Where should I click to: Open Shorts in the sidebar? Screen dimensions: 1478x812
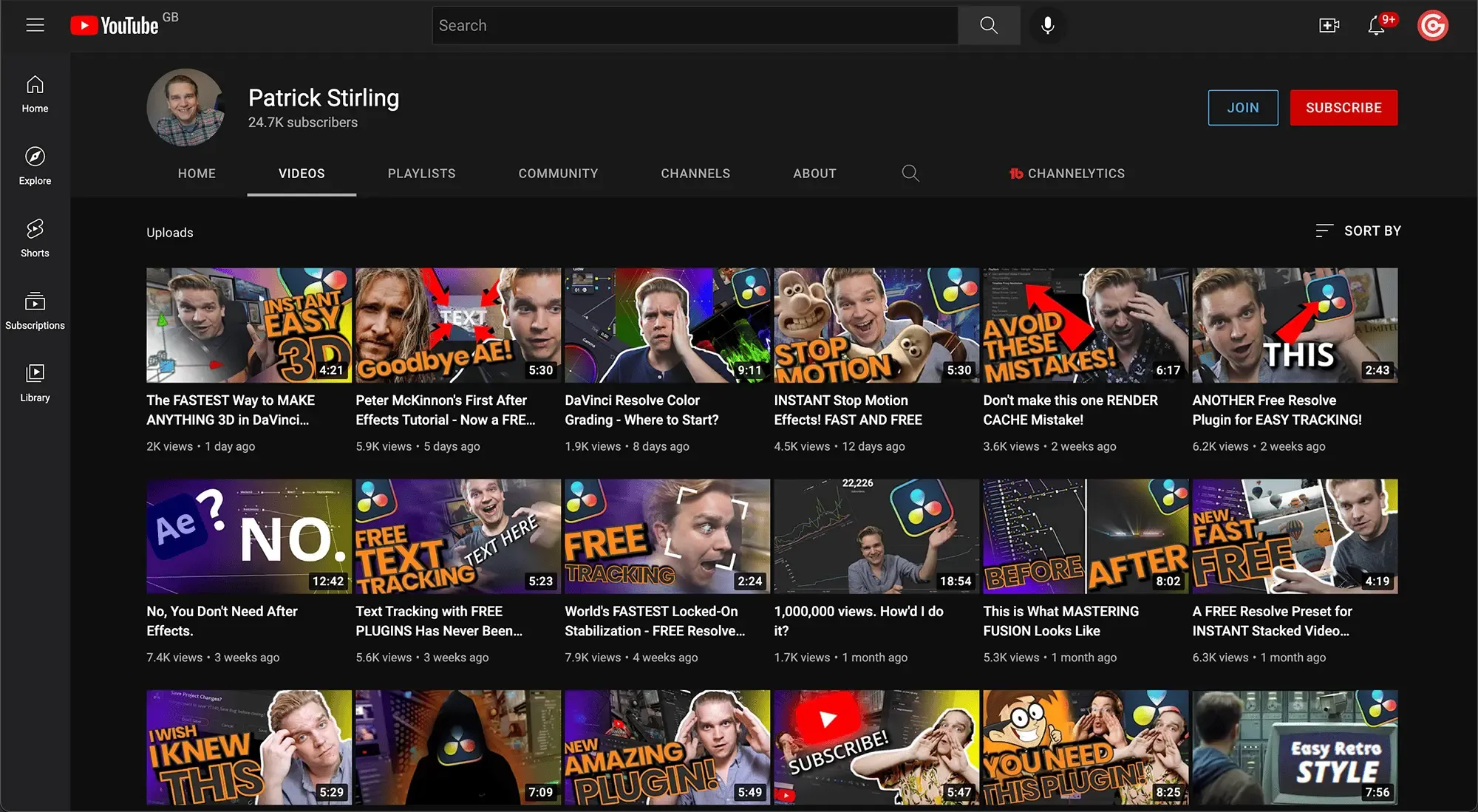[x=35, y=237]
